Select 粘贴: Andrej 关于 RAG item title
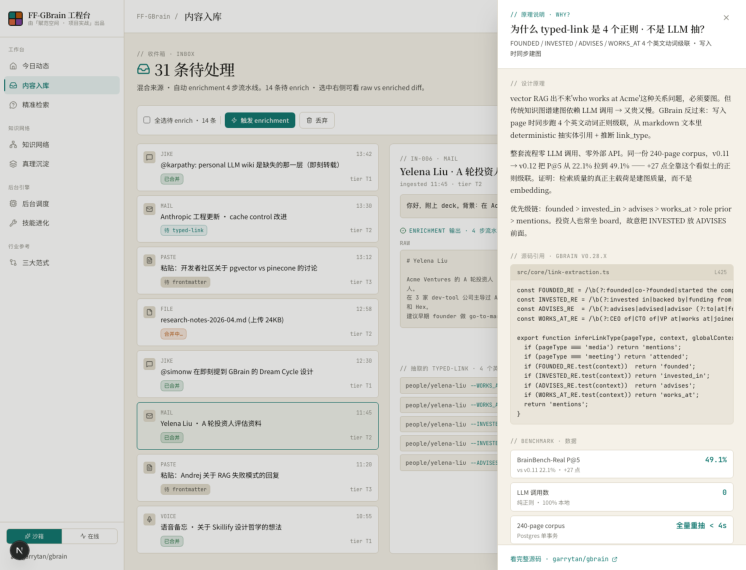746x570 pixels. click(x=220, y=475)
